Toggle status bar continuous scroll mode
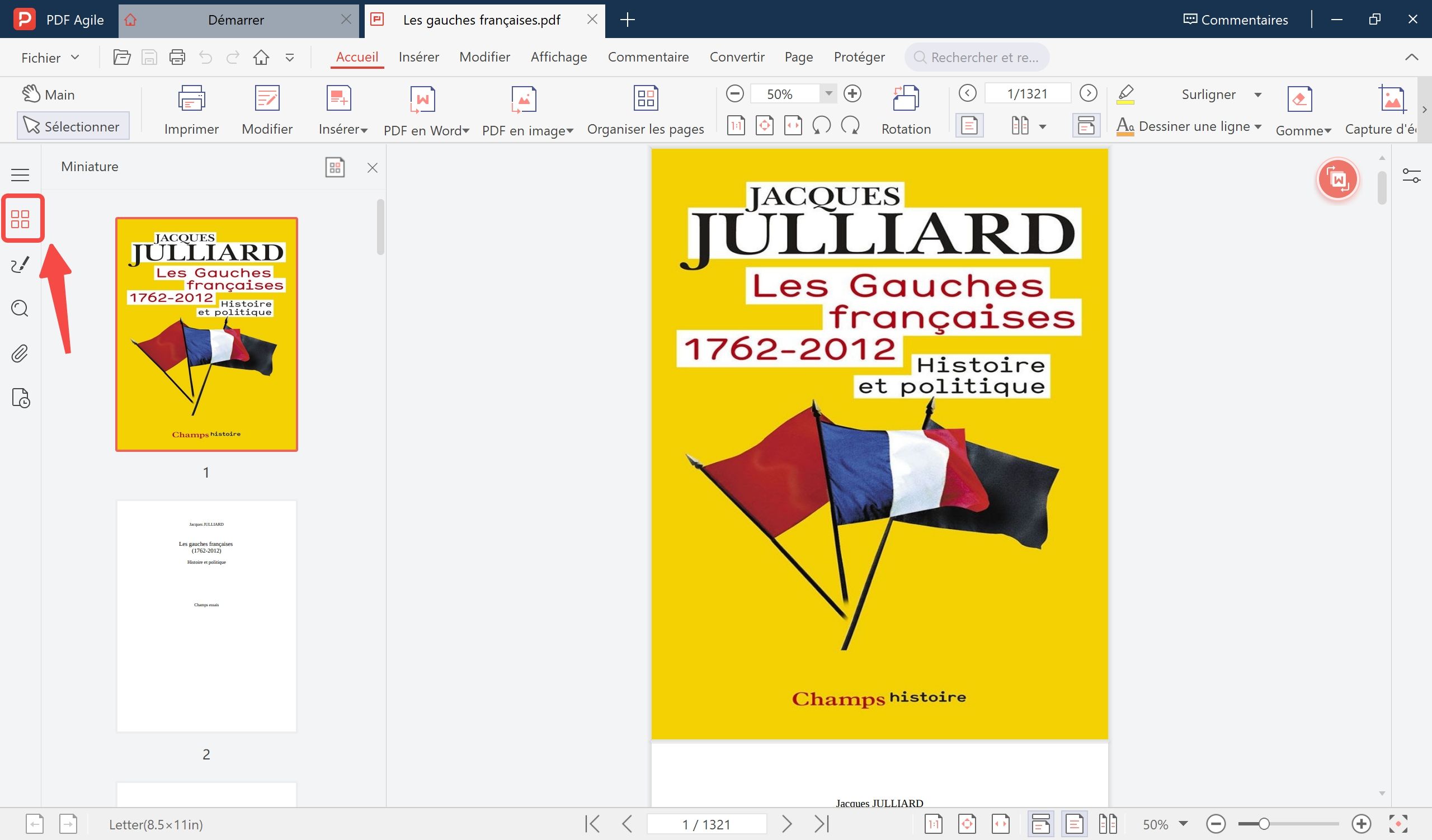1432x840 pixels. [x=1040, y=824]
